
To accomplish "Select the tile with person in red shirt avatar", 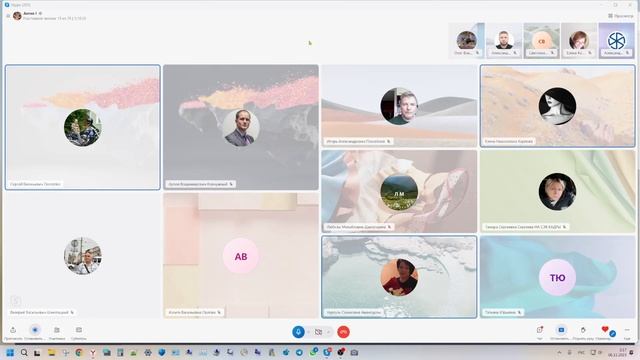I will click(x=399, y=277).
